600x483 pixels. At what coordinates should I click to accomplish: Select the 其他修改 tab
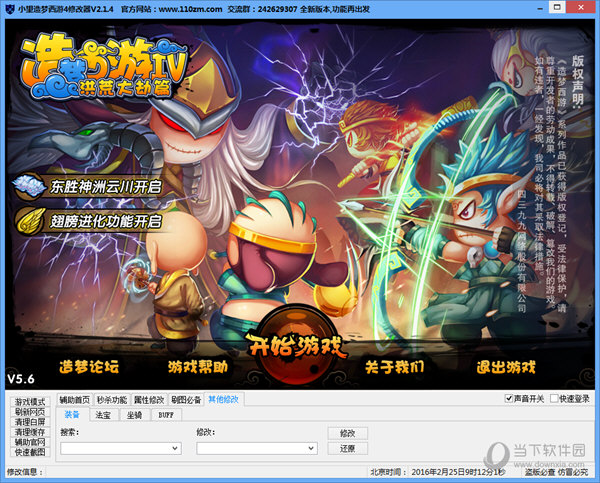[x=223, y=399]
